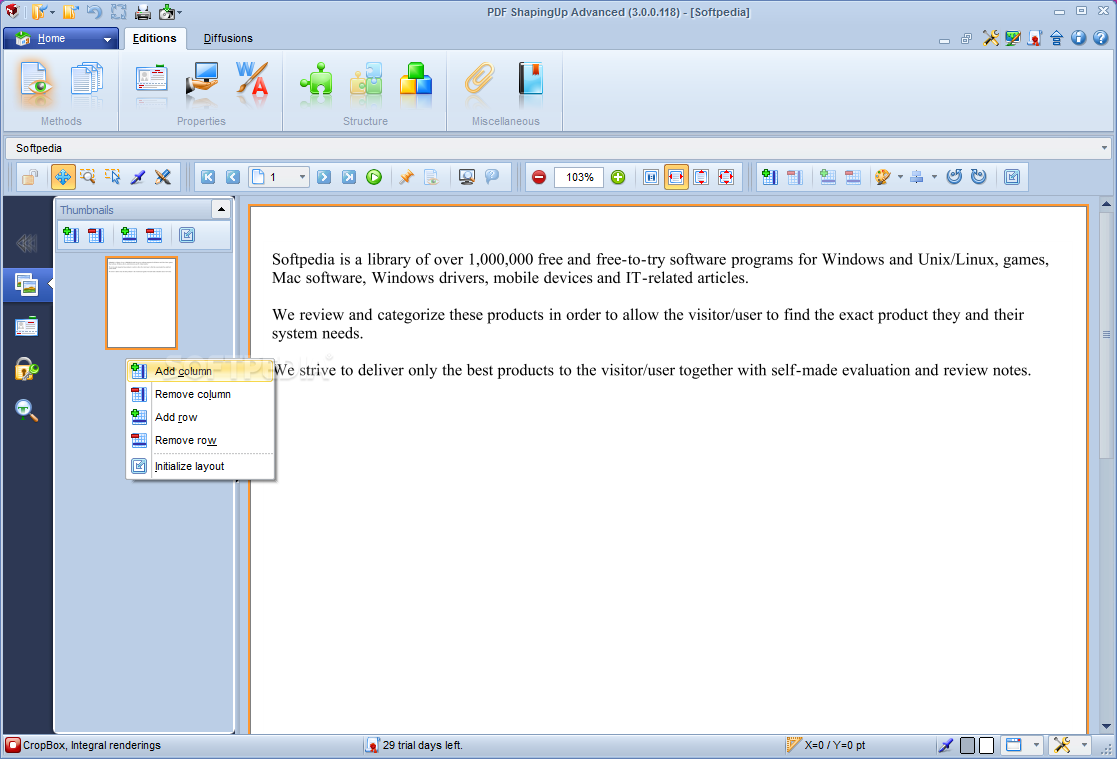
Task: Click the pushpin icon in toolbar
Action: [x=406, y=177]
